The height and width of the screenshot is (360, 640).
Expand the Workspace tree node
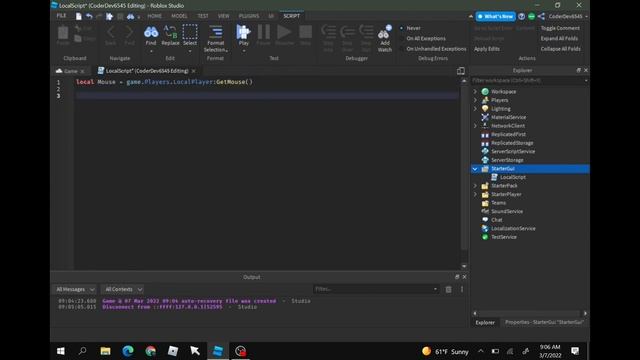475,91
